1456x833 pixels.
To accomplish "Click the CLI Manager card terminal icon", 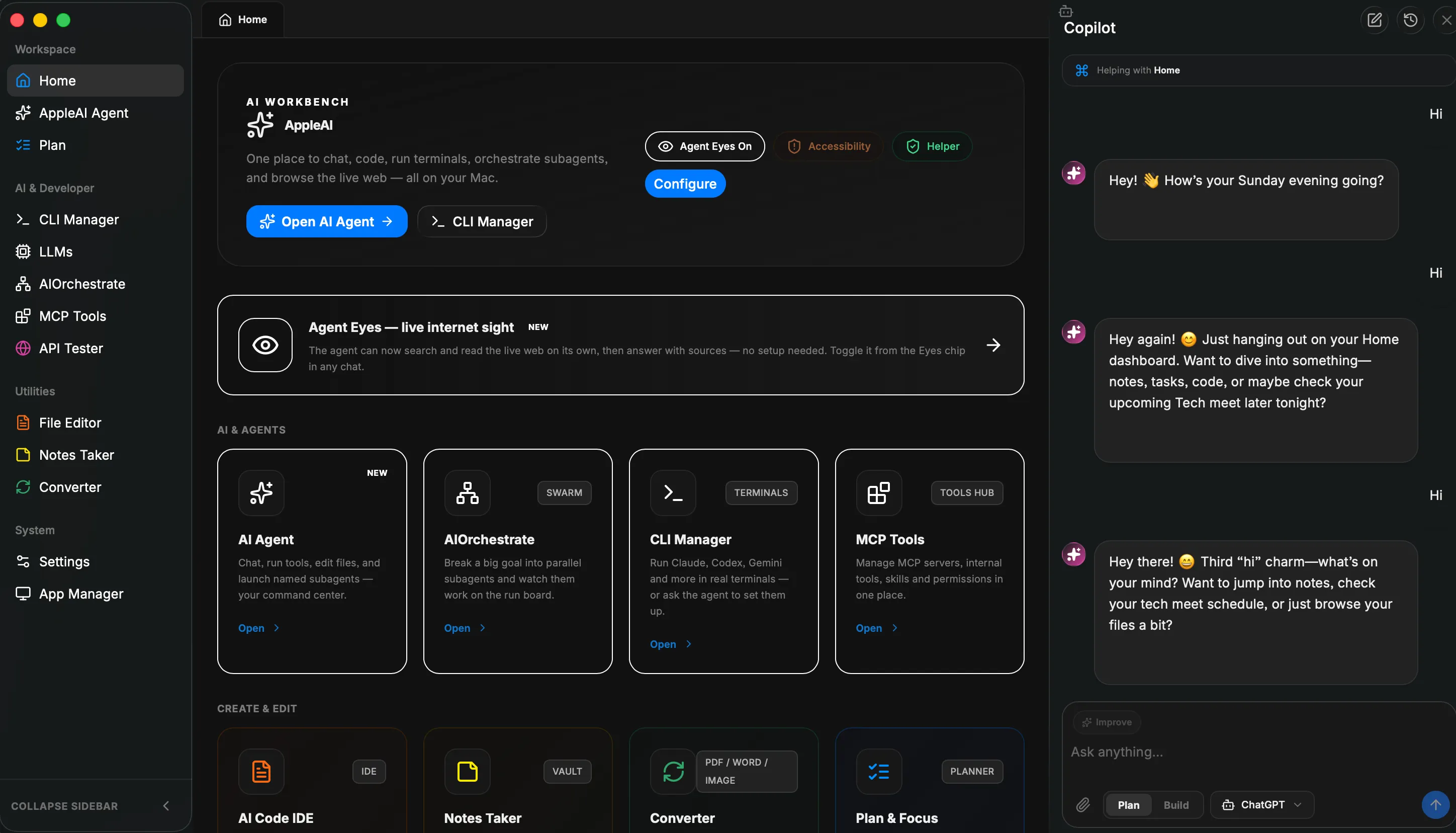I will 673,492.
